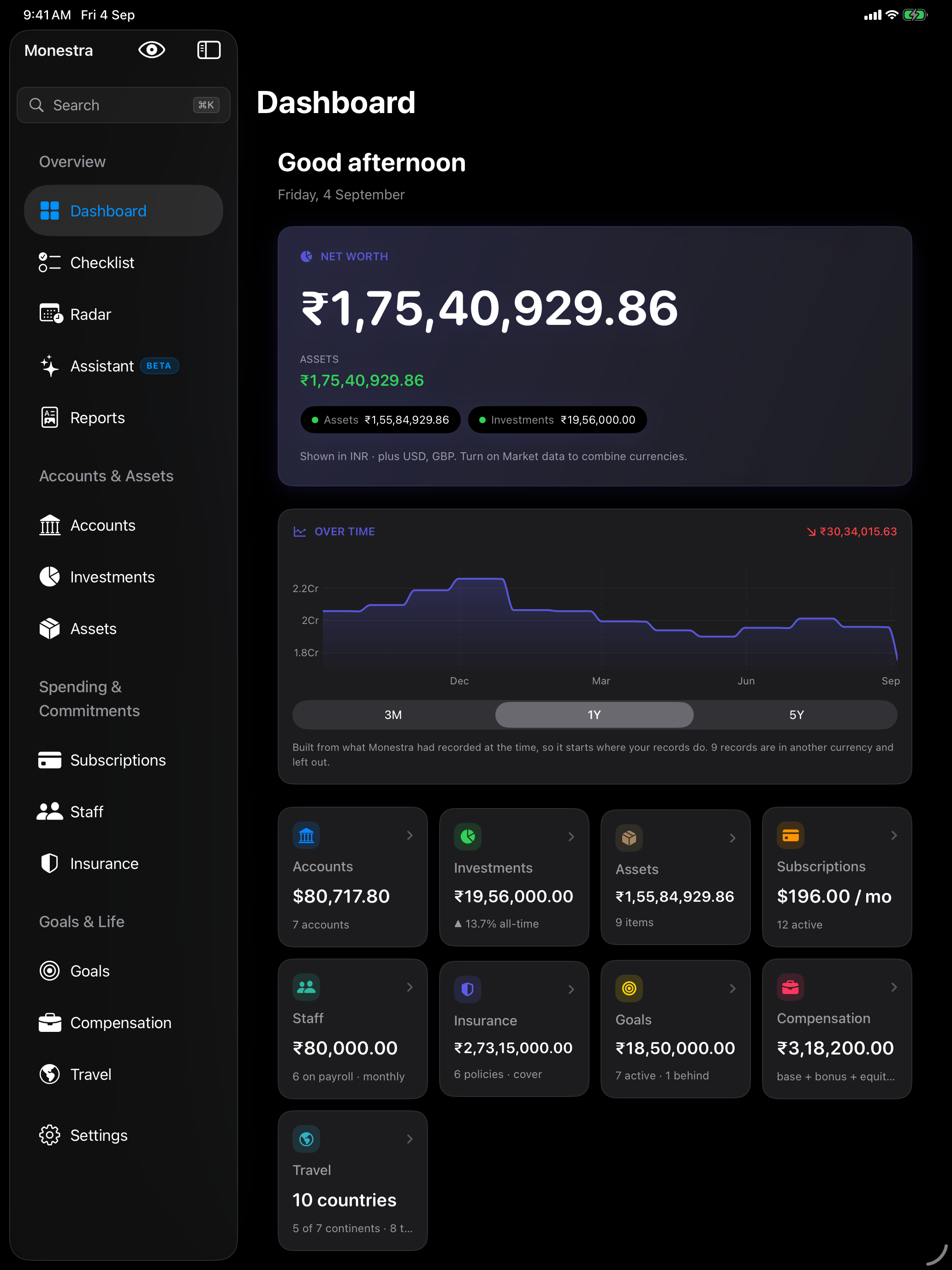Click the Search field

[123, 105]
